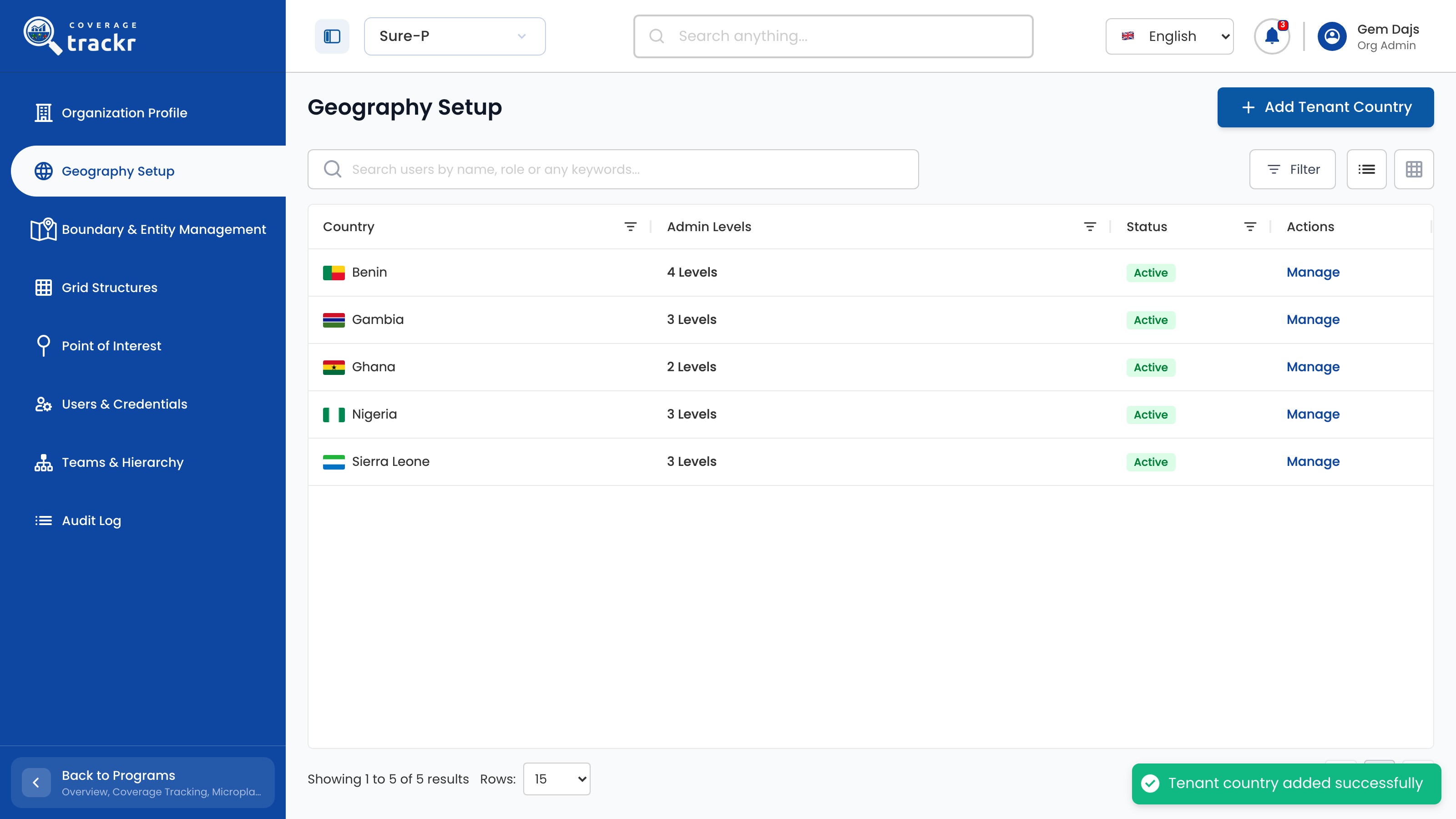Select Geography Setup in sidebar
Image resolution: width=1456 pixels, height=819 pixels.
149,171
